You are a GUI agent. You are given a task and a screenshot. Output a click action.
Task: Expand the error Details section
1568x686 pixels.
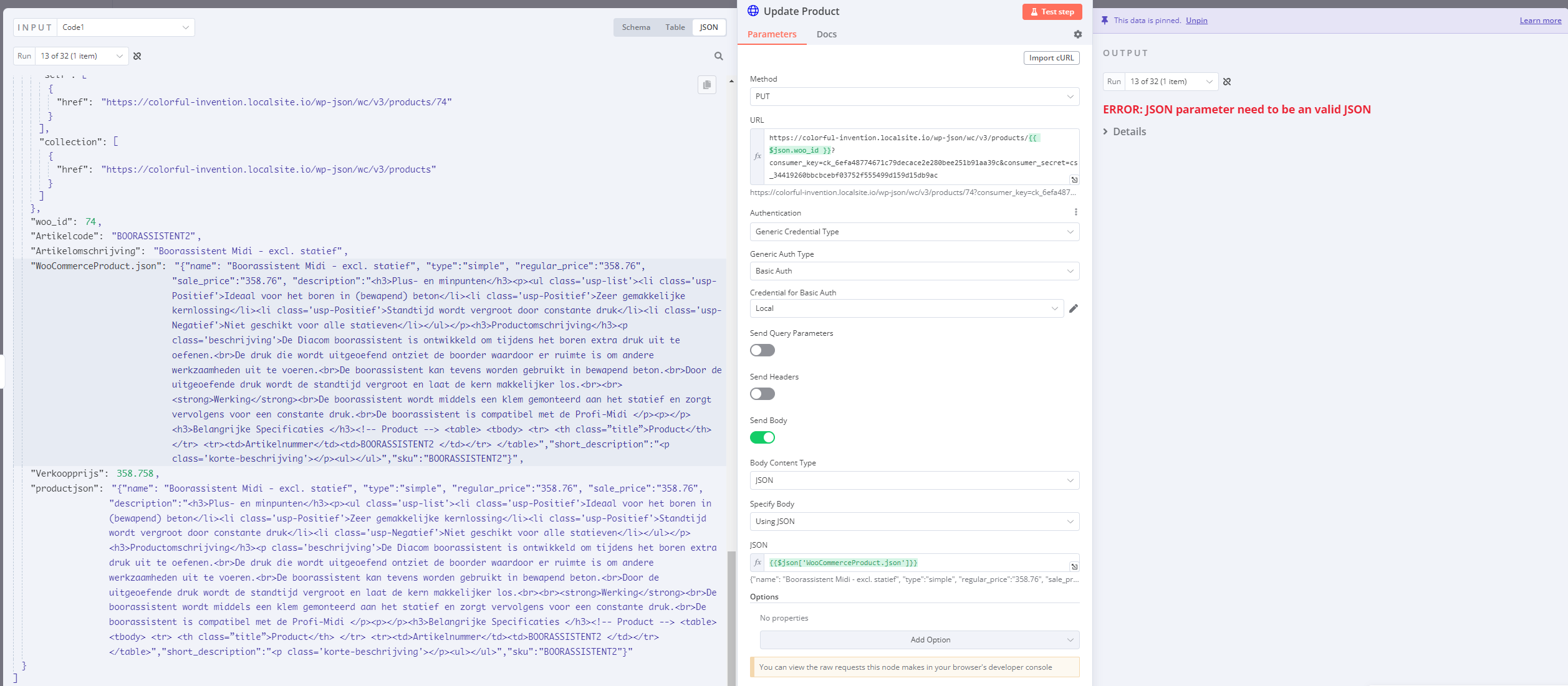pos(1125,131)
